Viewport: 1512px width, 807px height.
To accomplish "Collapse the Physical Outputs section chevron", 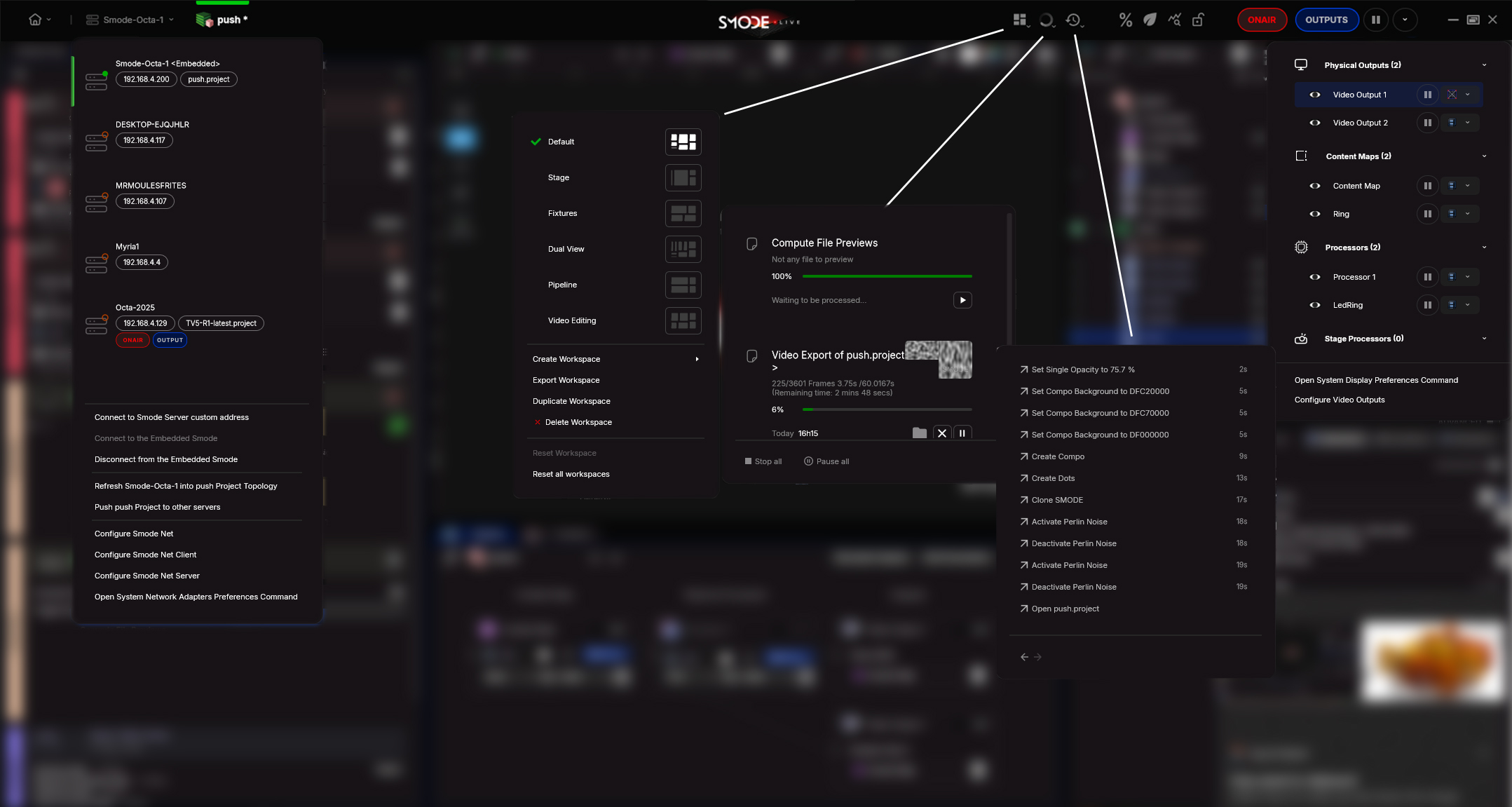I will pos(1484,65).
